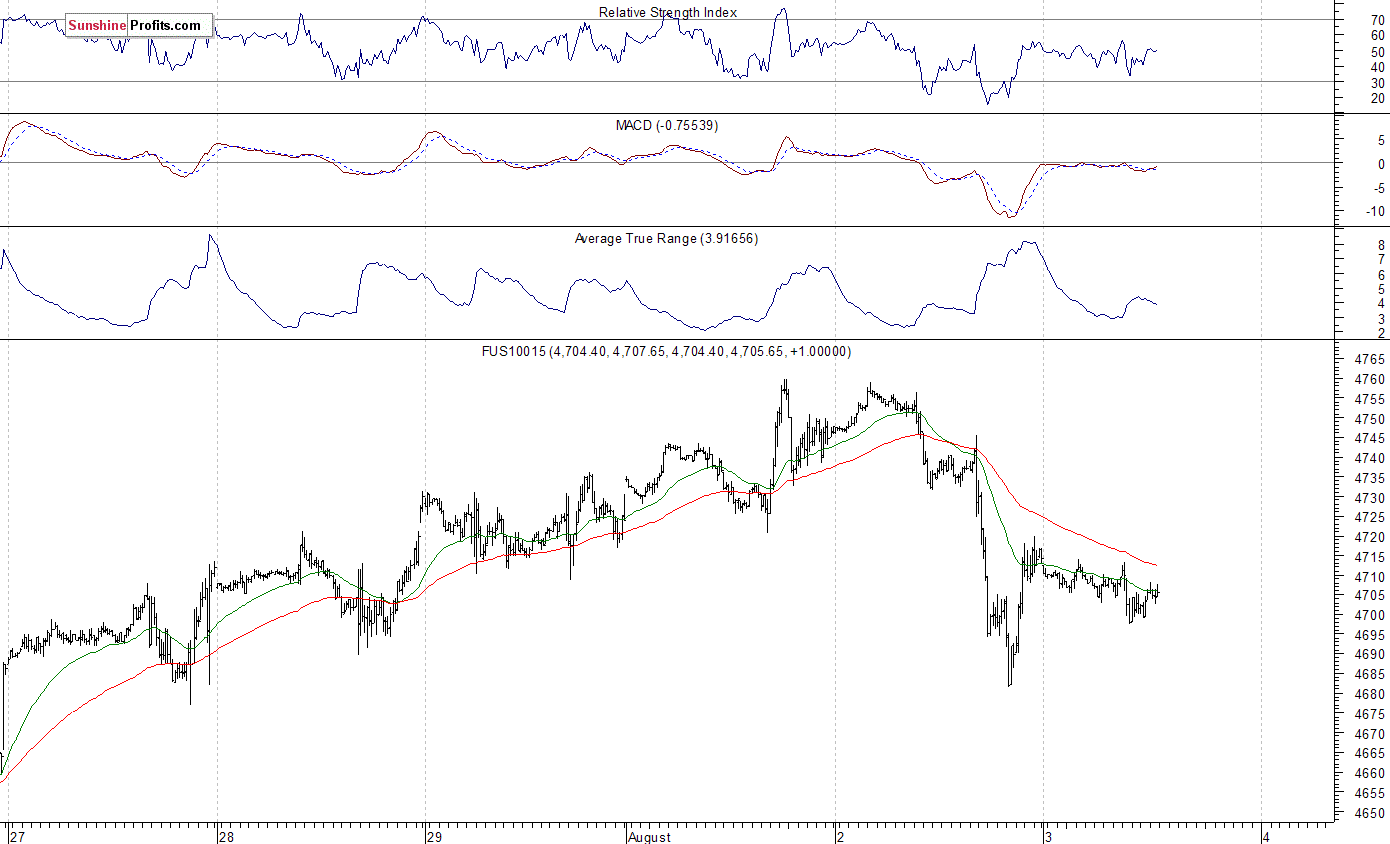Click the 4700 price axis value
The image size is (1390, 844).
(1371, 616)
